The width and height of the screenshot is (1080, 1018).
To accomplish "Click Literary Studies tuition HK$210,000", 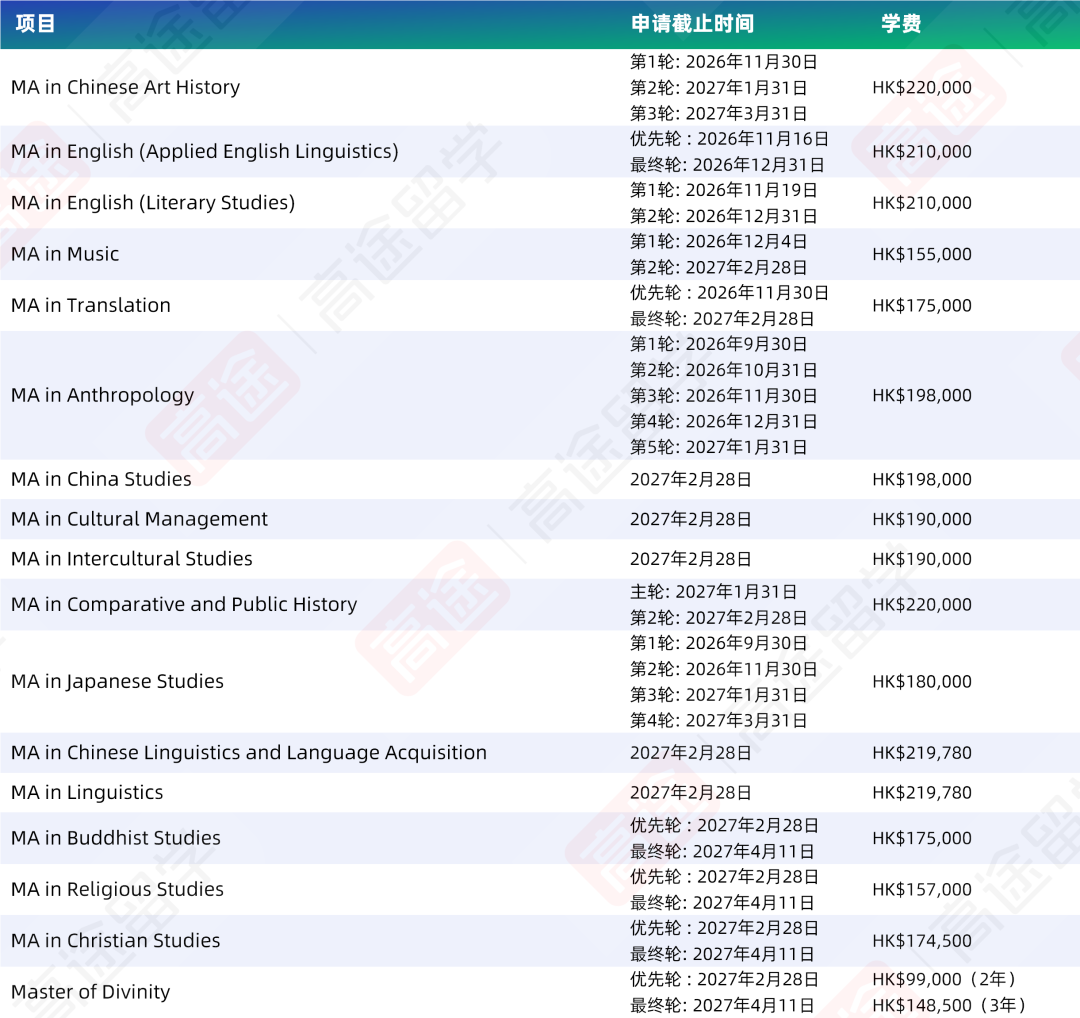I will 922,203.
